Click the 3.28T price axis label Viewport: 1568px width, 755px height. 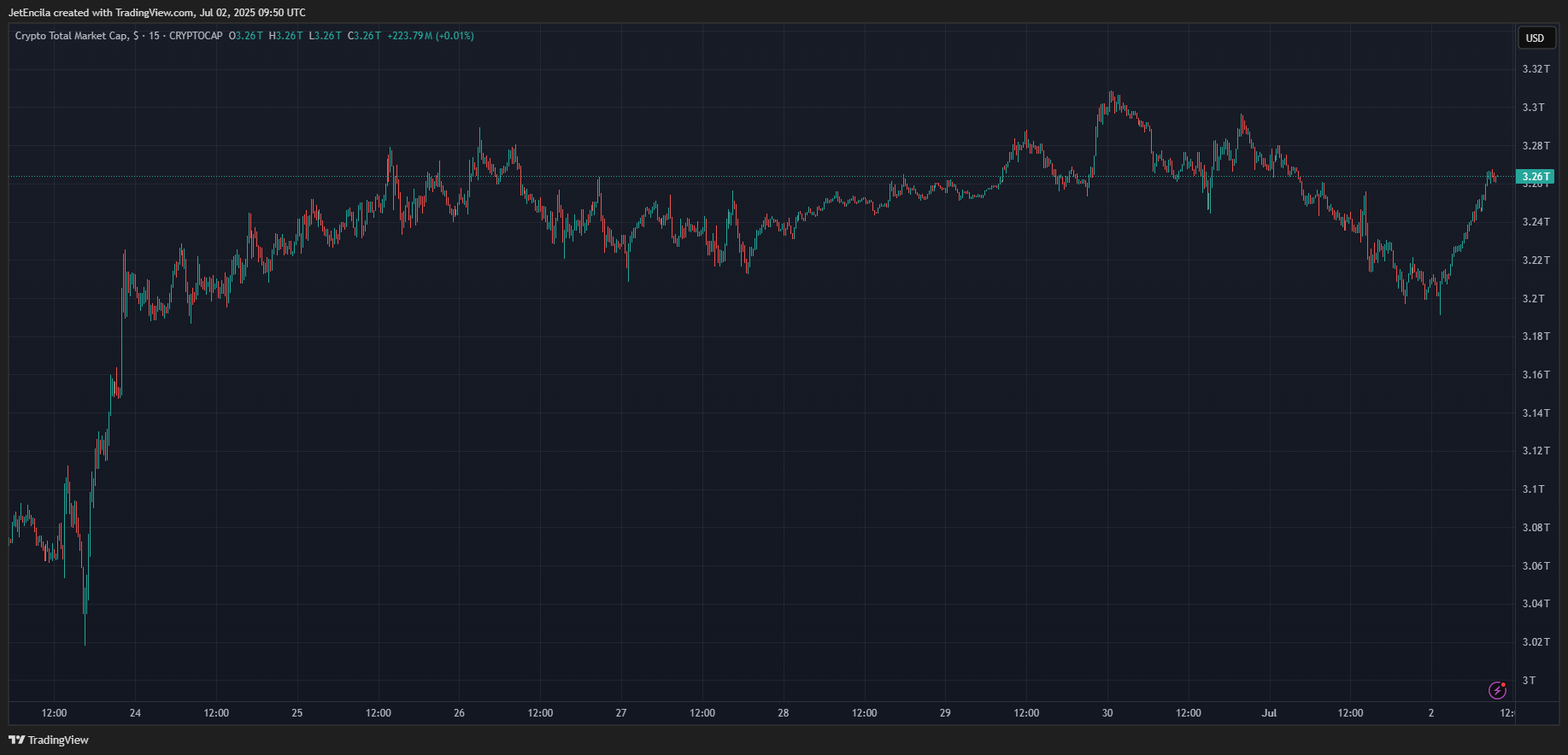click(1536, 146)
